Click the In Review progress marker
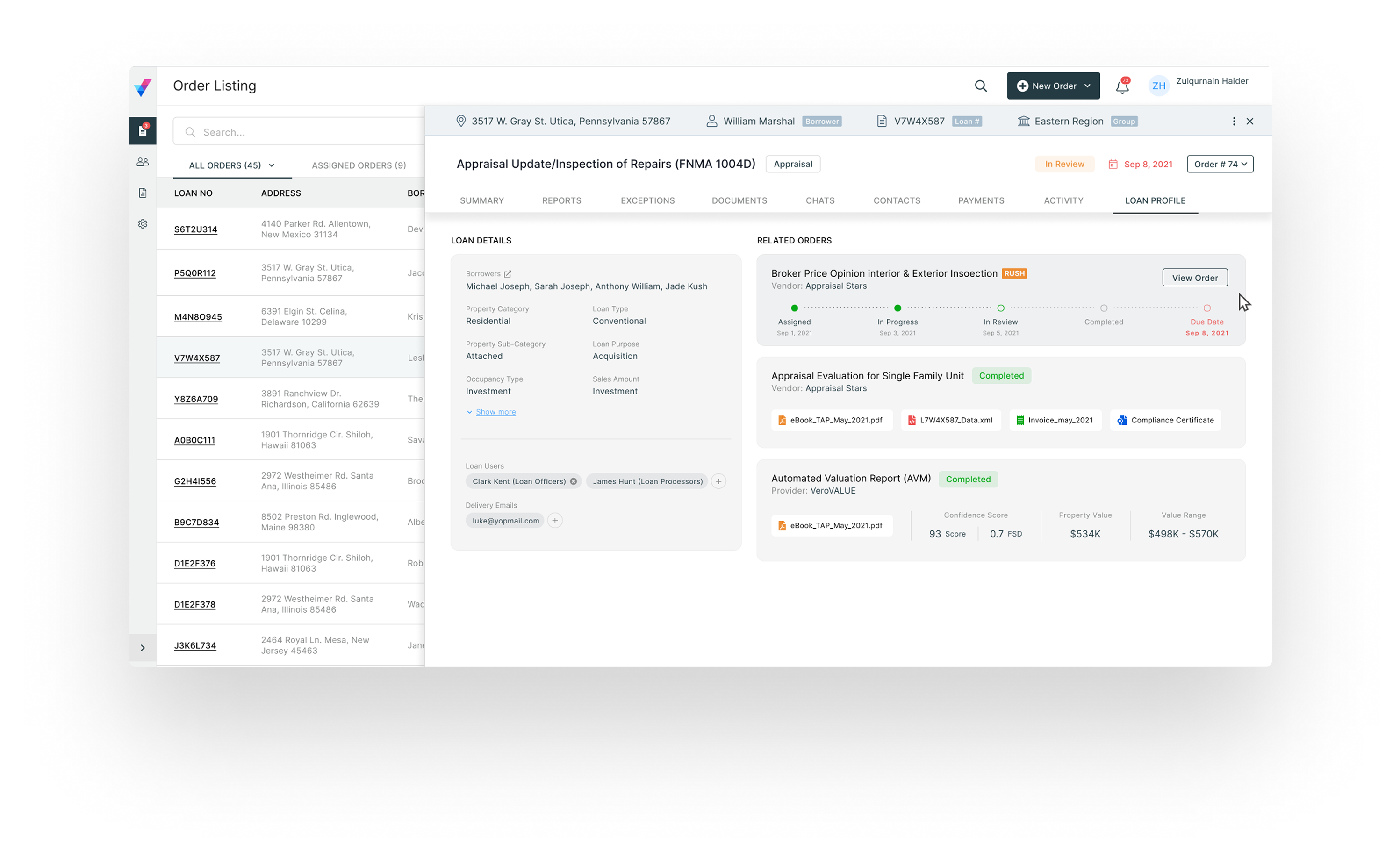This screenshot has height=859, width=1400. [x=1001, y=308]
